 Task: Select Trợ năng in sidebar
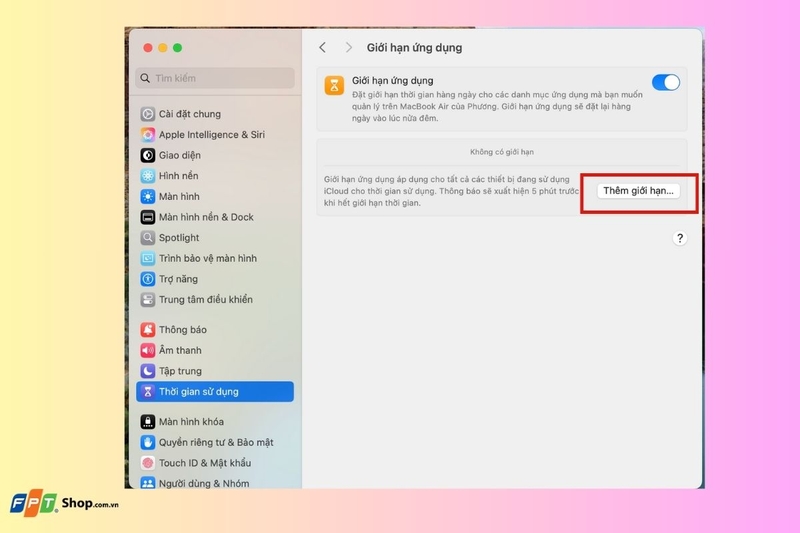coord(215,279)
